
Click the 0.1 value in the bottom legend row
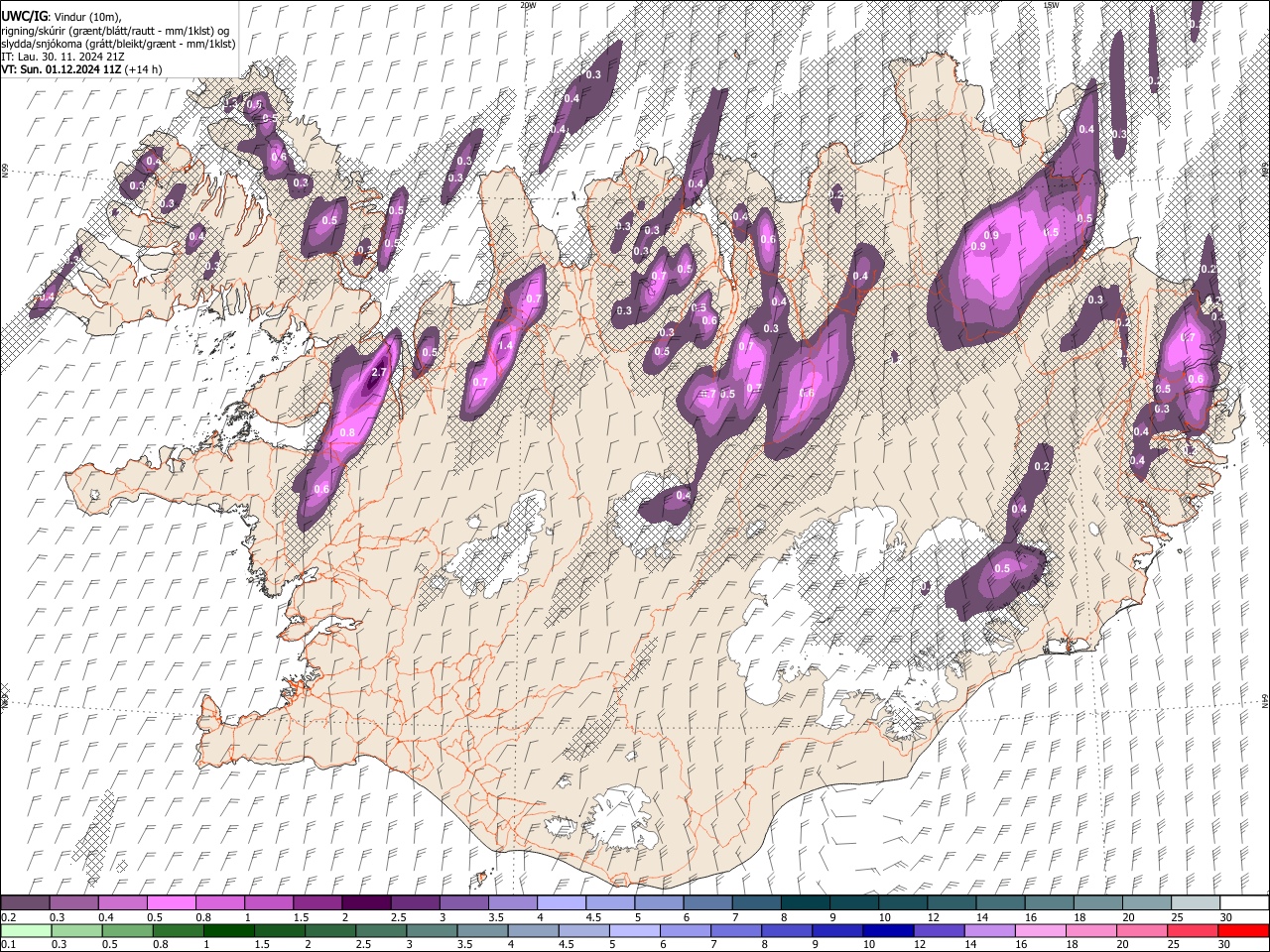point(9,945)
